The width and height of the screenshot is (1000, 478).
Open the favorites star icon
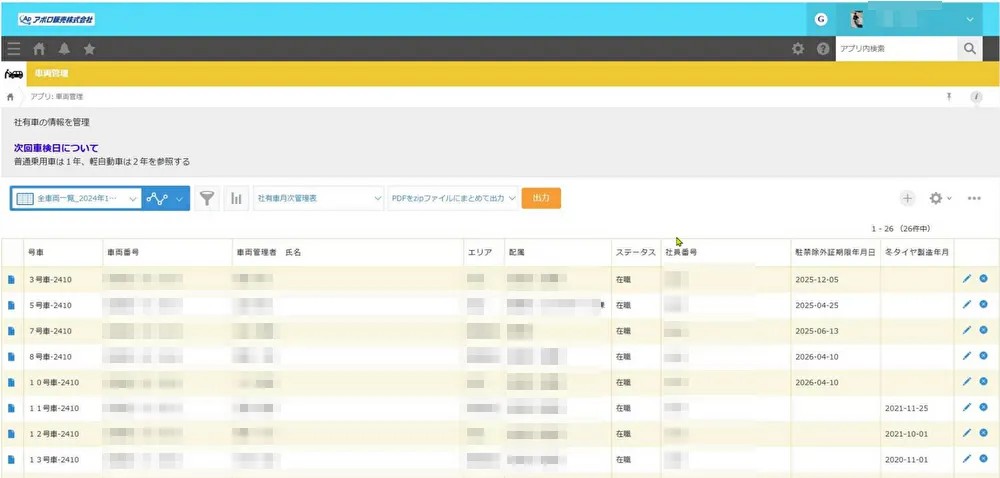(90, 48)
